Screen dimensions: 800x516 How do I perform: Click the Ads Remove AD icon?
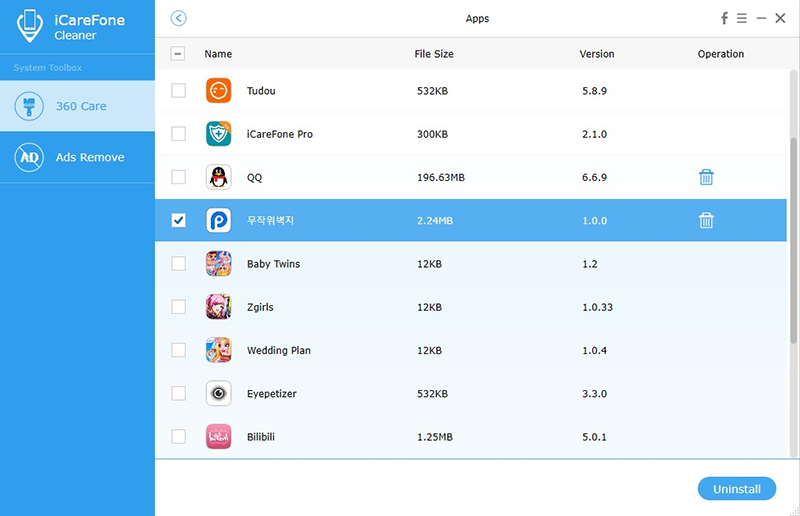click(29, 157)
